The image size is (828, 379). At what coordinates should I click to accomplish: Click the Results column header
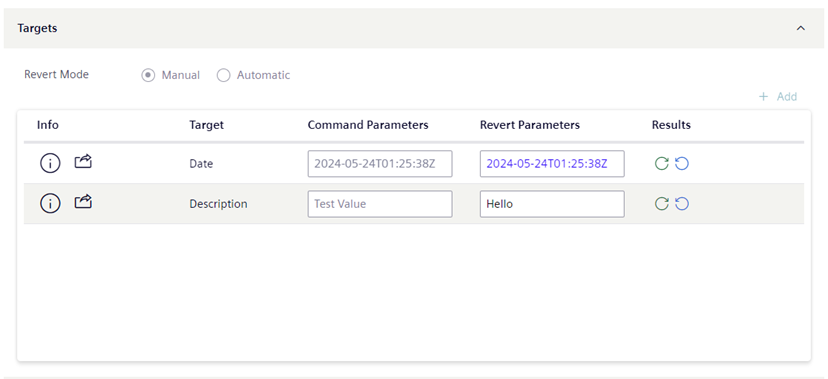tap(671, 125)
